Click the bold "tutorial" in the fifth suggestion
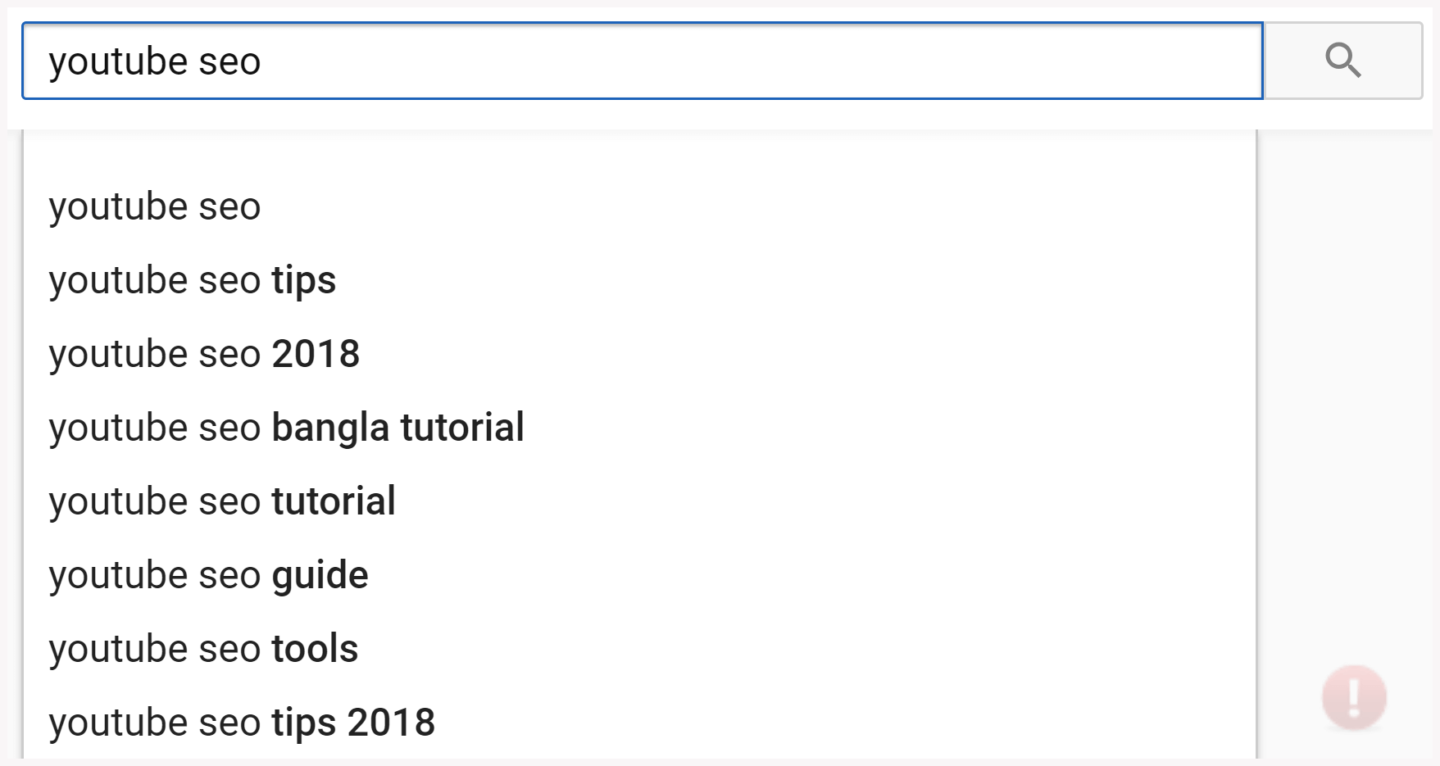The image size is (1440, 766). (334, 502)
